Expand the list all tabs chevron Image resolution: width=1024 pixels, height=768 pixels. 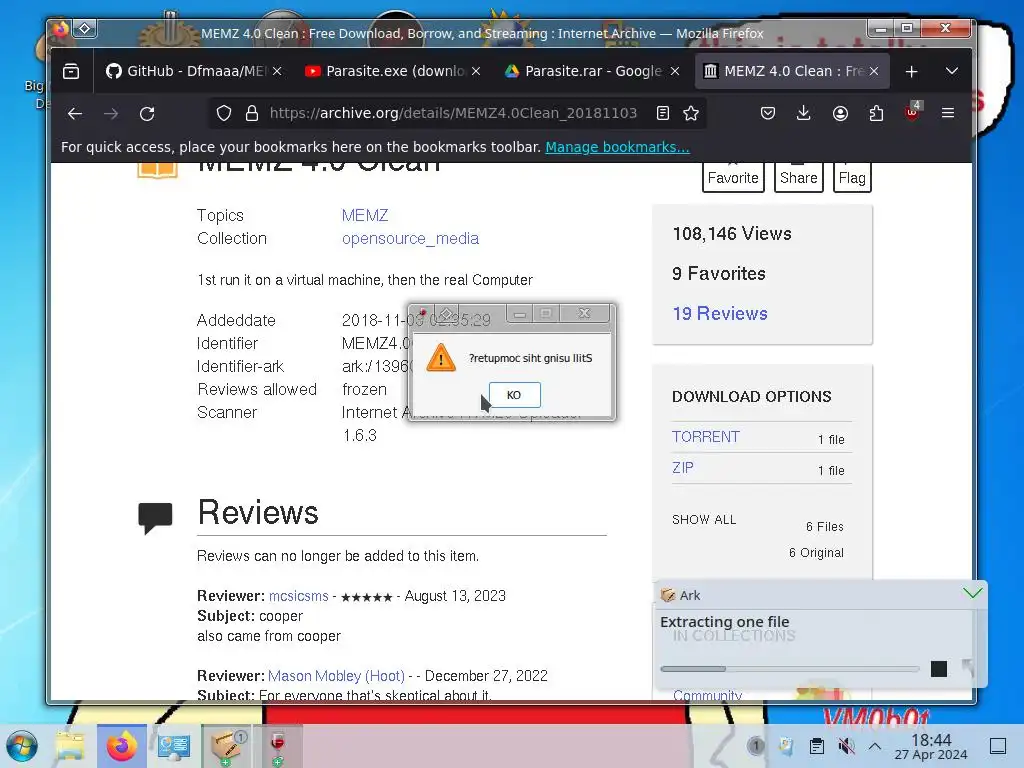[x=952, y=71]
